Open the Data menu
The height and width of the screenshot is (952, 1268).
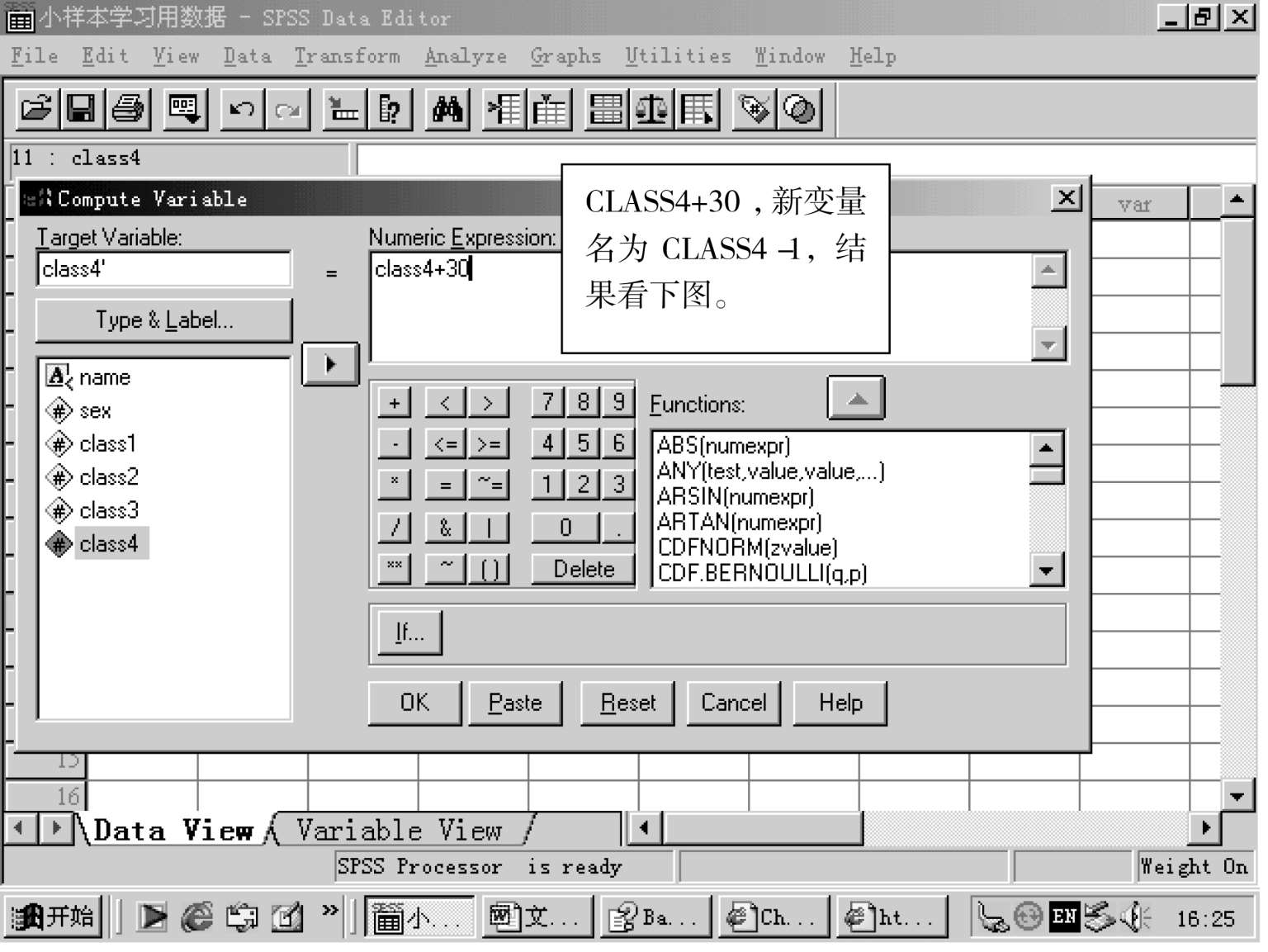(247, 56)
